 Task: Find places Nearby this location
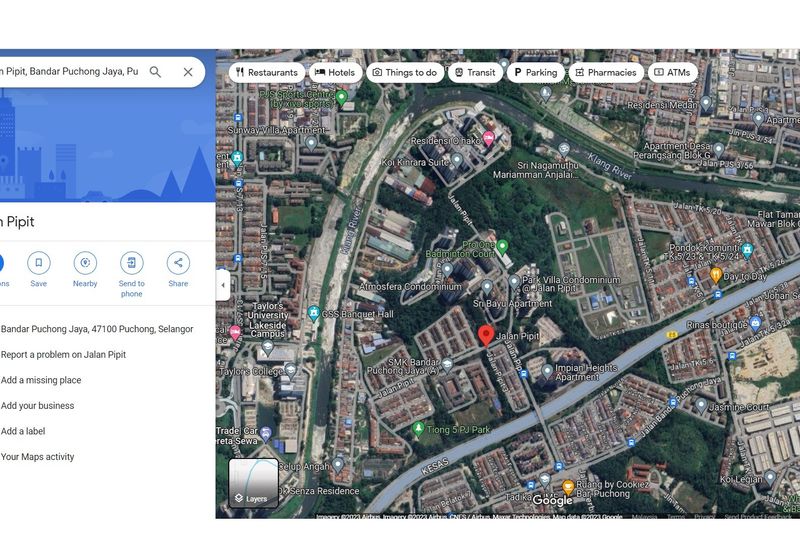point(85,263)
